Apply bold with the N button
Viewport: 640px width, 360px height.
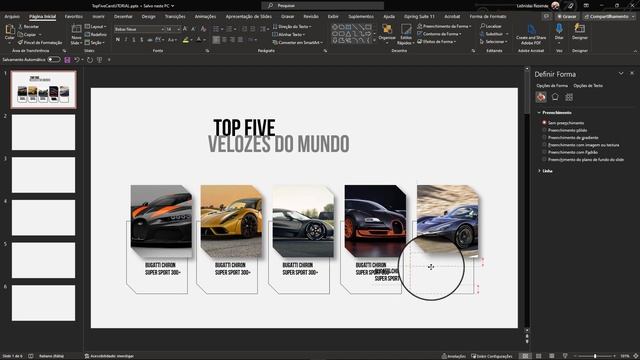point(118,40)
